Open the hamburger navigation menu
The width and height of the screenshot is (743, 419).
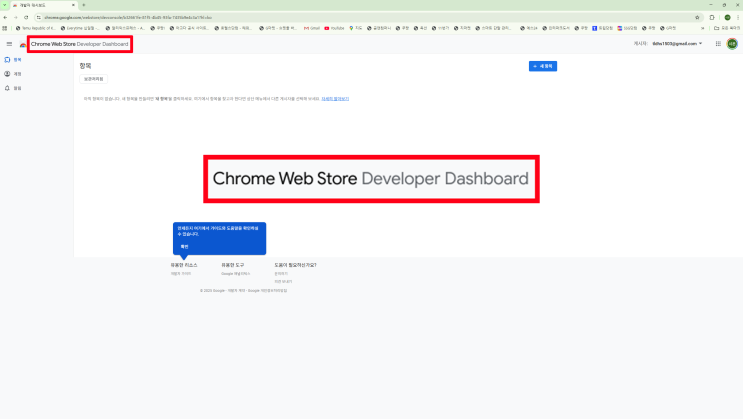pos(9,44)
